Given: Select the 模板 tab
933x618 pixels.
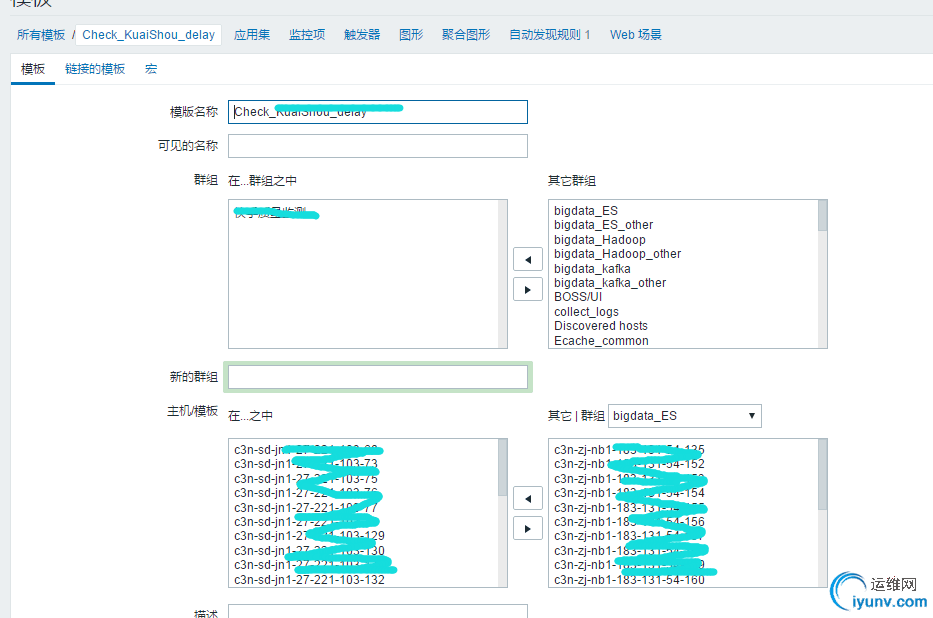Looking at the screenshot, I should tap(33, 69).
